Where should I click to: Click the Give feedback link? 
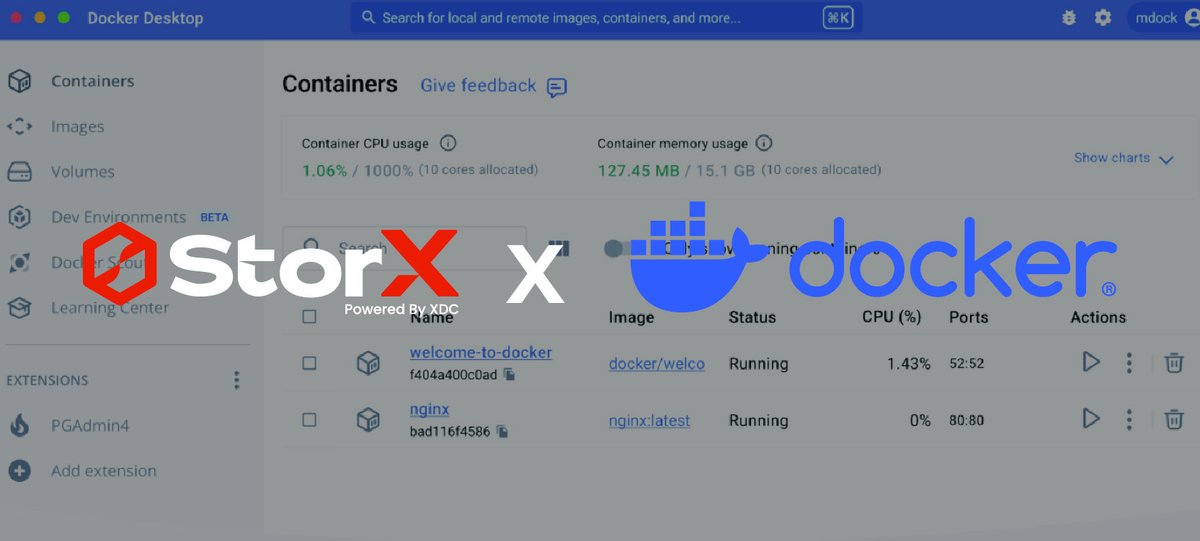pyautogui.click(x=478, y=86)
